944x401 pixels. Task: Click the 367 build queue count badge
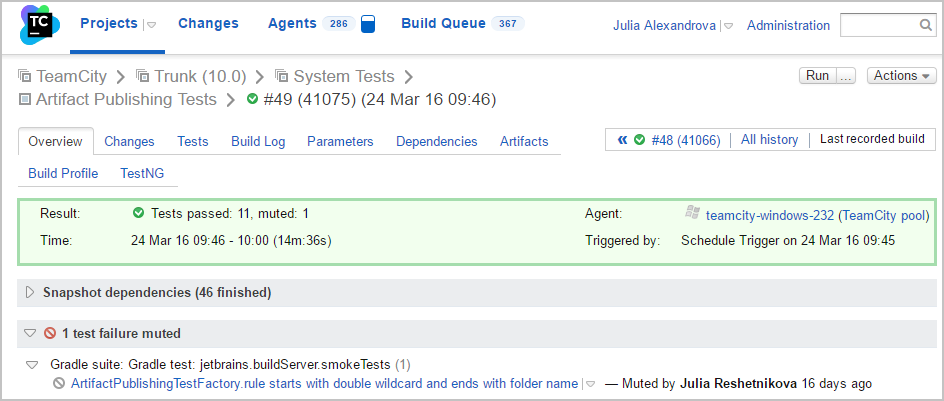pos(508,23)
